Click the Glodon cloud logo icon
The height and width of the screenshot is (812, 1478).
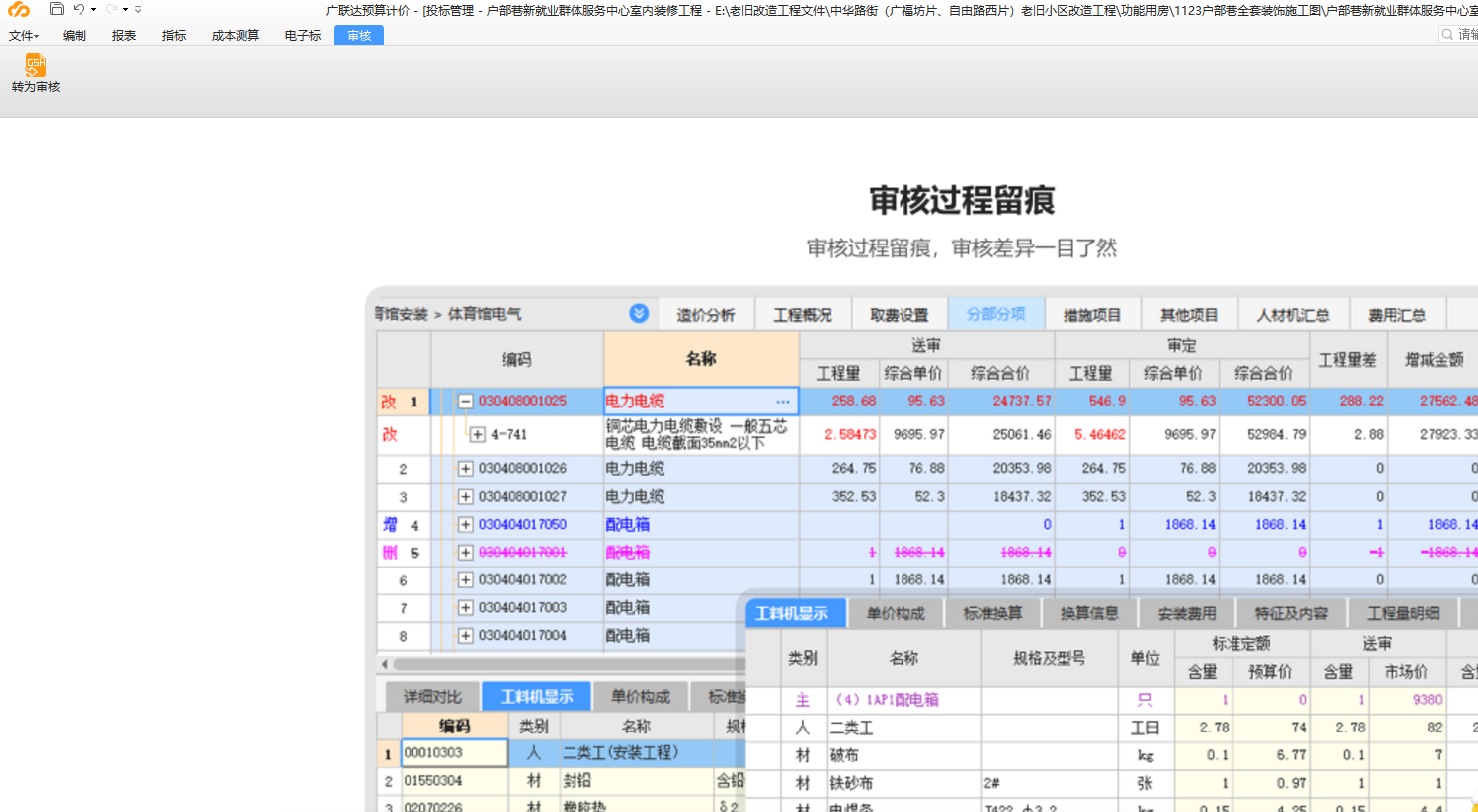point(19,10)
